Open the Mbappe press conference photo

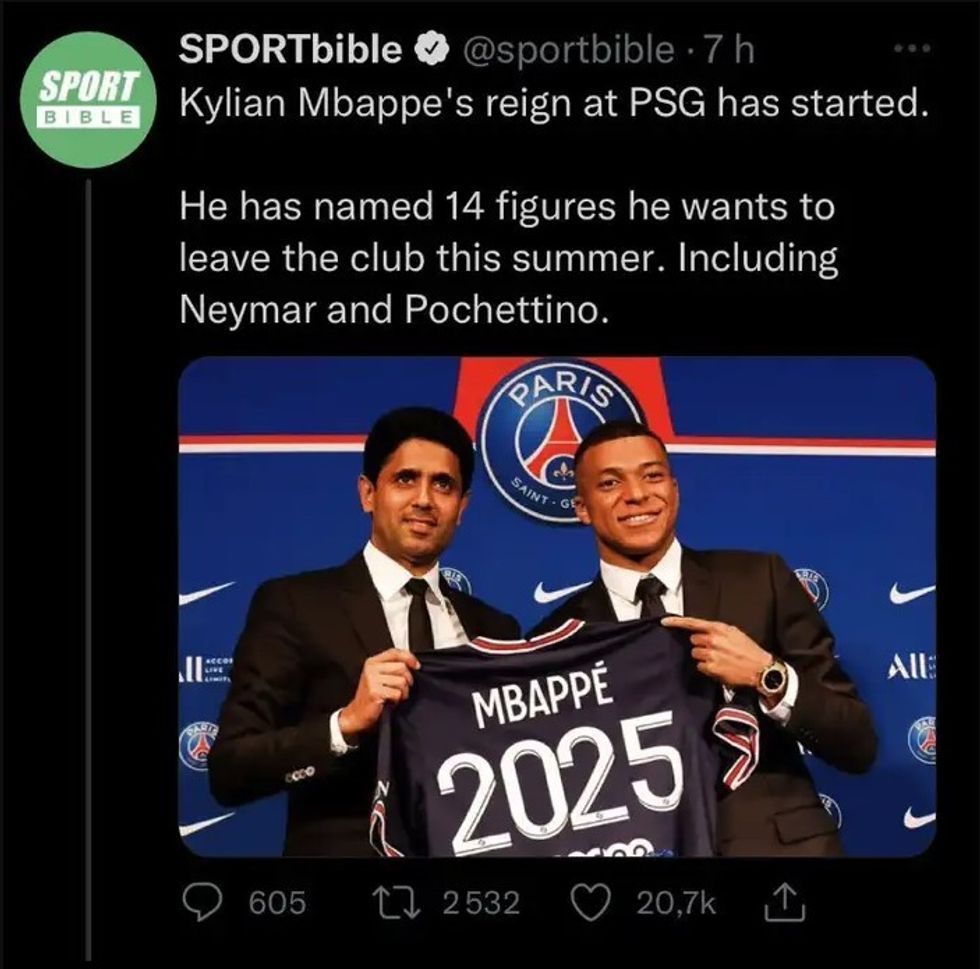pos(555,610)
